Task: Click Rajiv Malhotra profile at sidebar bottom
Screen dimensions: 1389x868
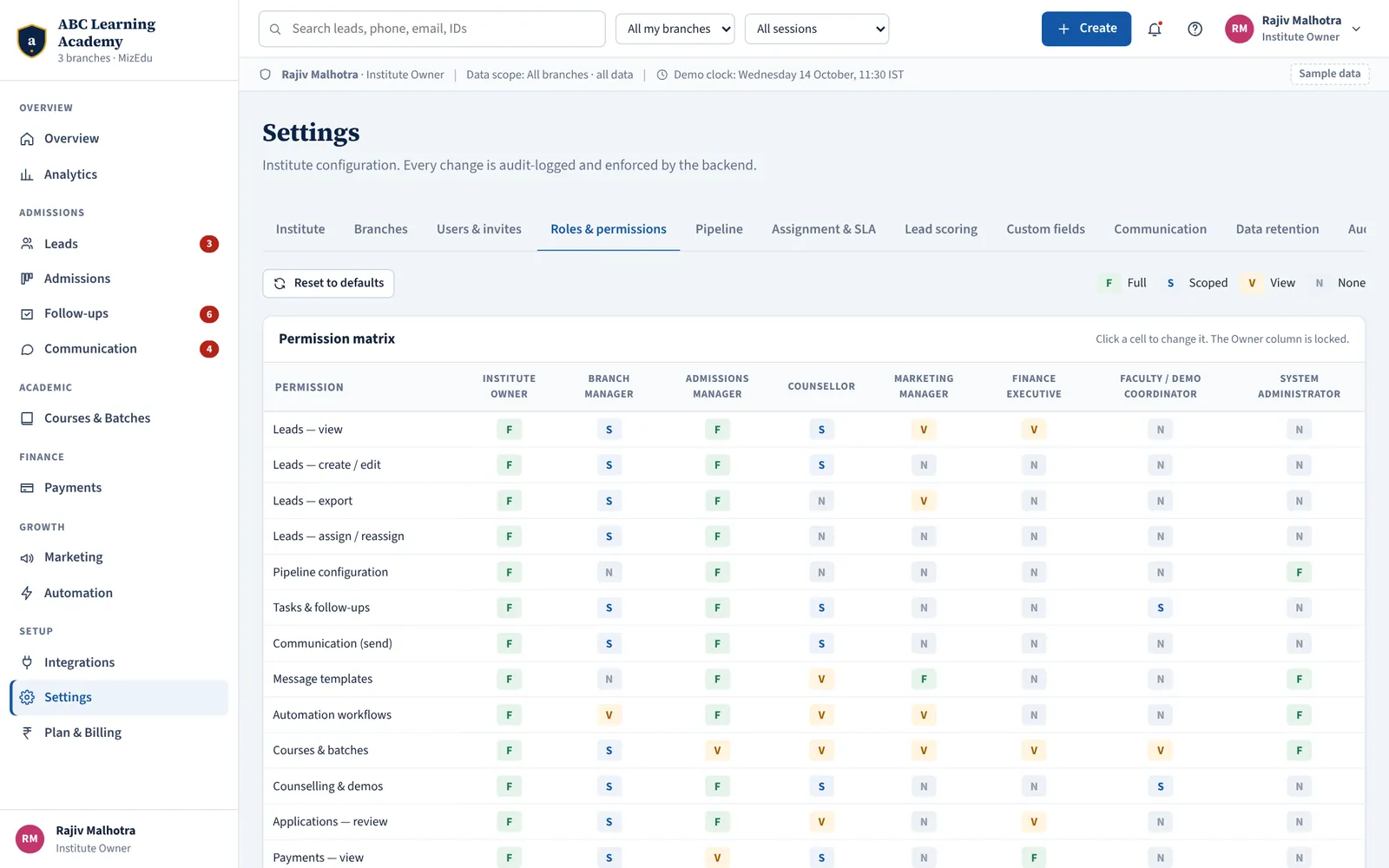Action: (x=119, y=839)
